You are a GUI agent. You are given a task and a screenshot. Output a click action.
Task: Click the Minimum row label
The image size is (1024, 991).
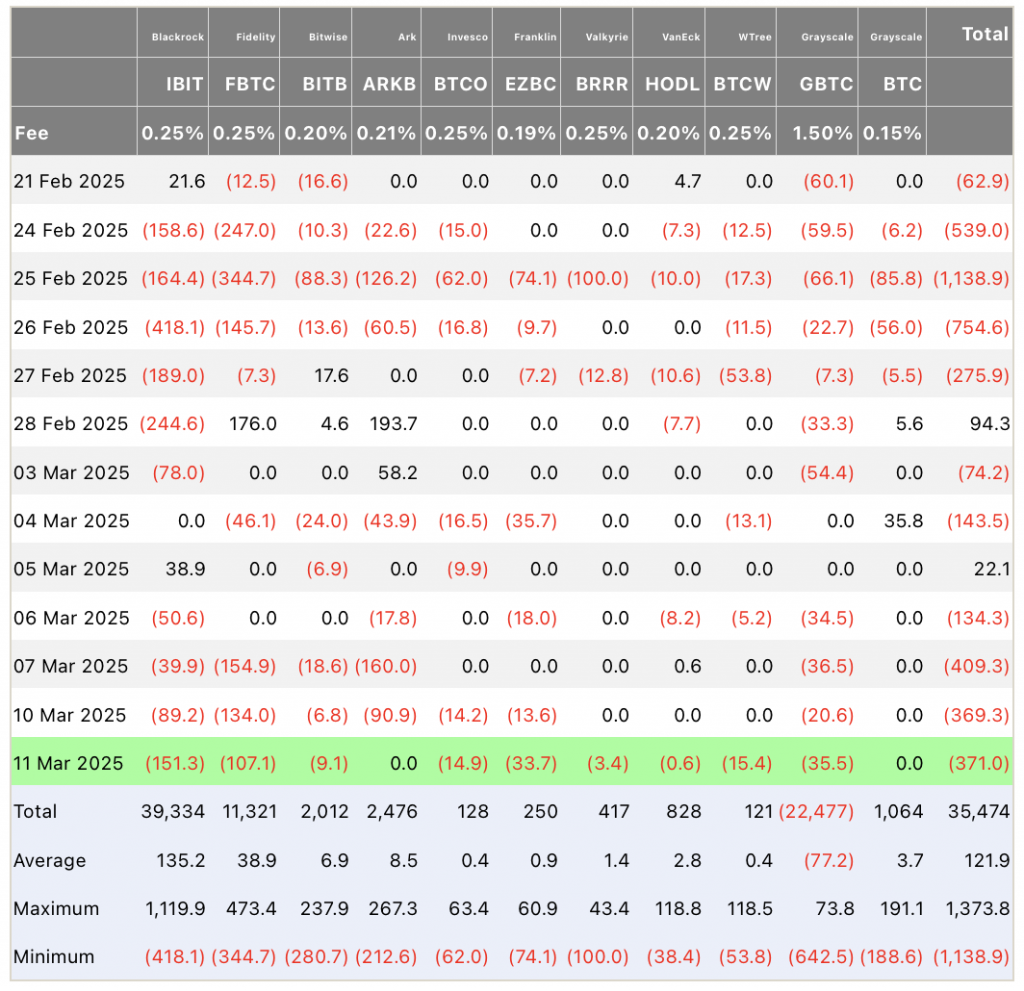(x=54, y=957)
